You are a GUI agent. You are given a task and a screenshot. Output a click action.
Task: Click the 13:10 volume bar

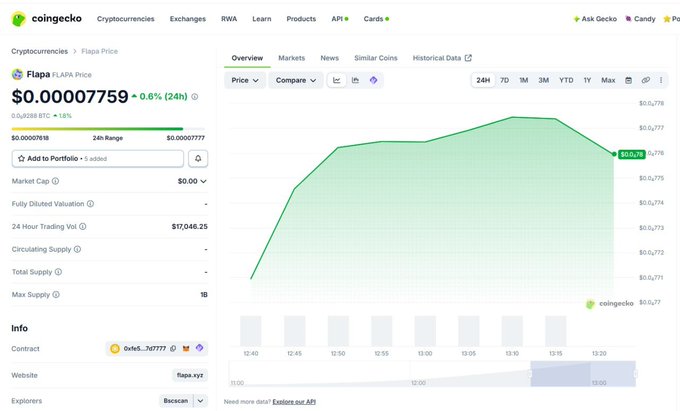coord(512,331)
